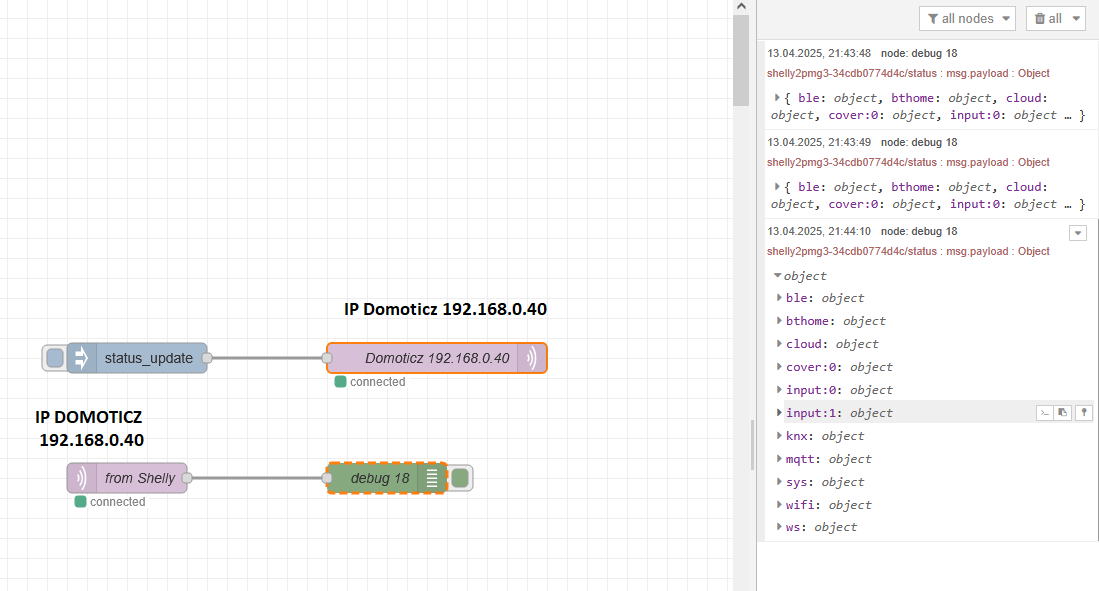
Task: Select the Domoticz 192.168.0.40 MQTT out node
Action: tap(437, 358)
